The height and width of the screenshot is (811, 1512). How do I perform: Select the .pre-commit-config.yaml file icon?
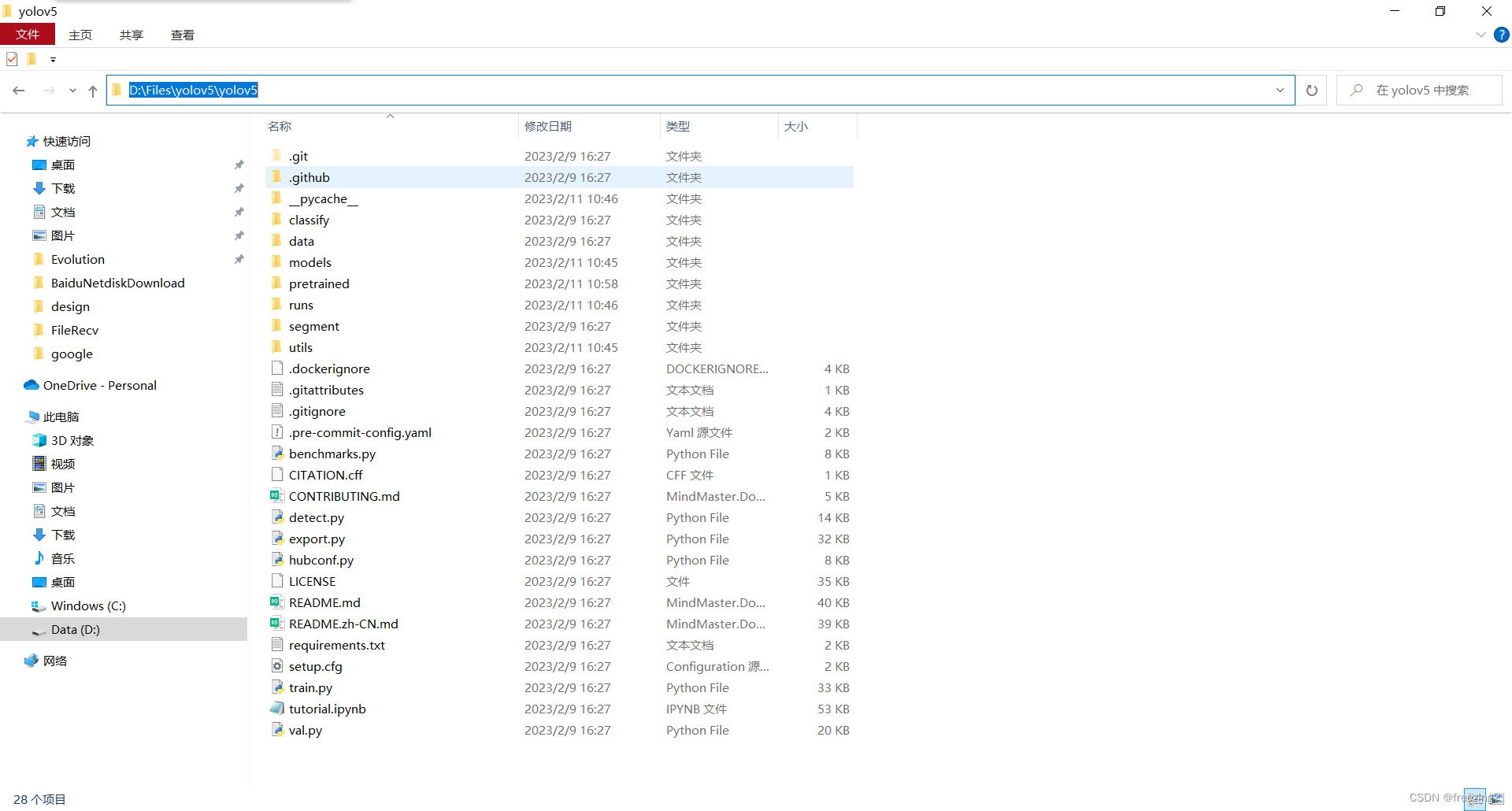[x=277, y=432]
